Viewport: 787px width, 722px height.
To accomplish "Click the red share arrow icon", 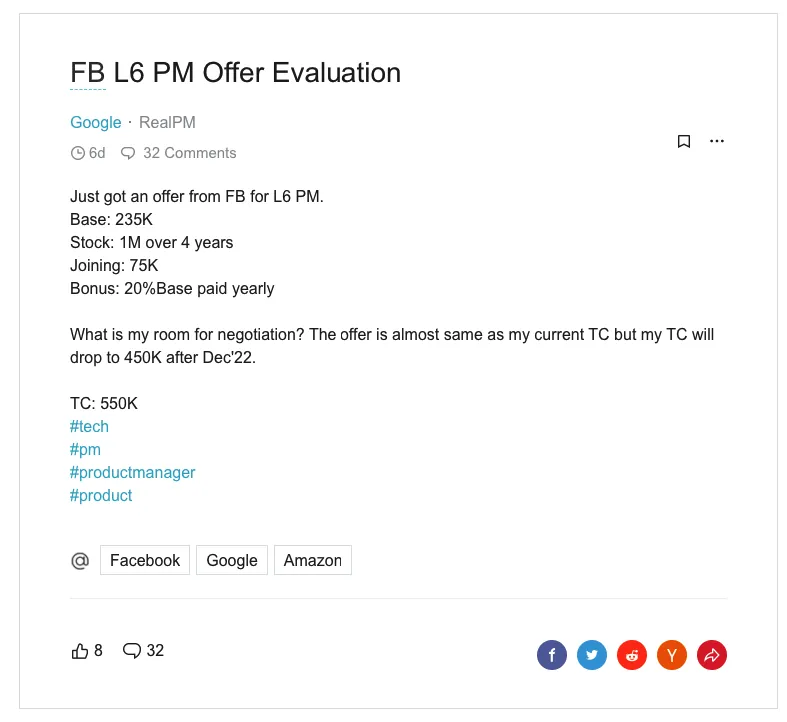I will 712,656.
